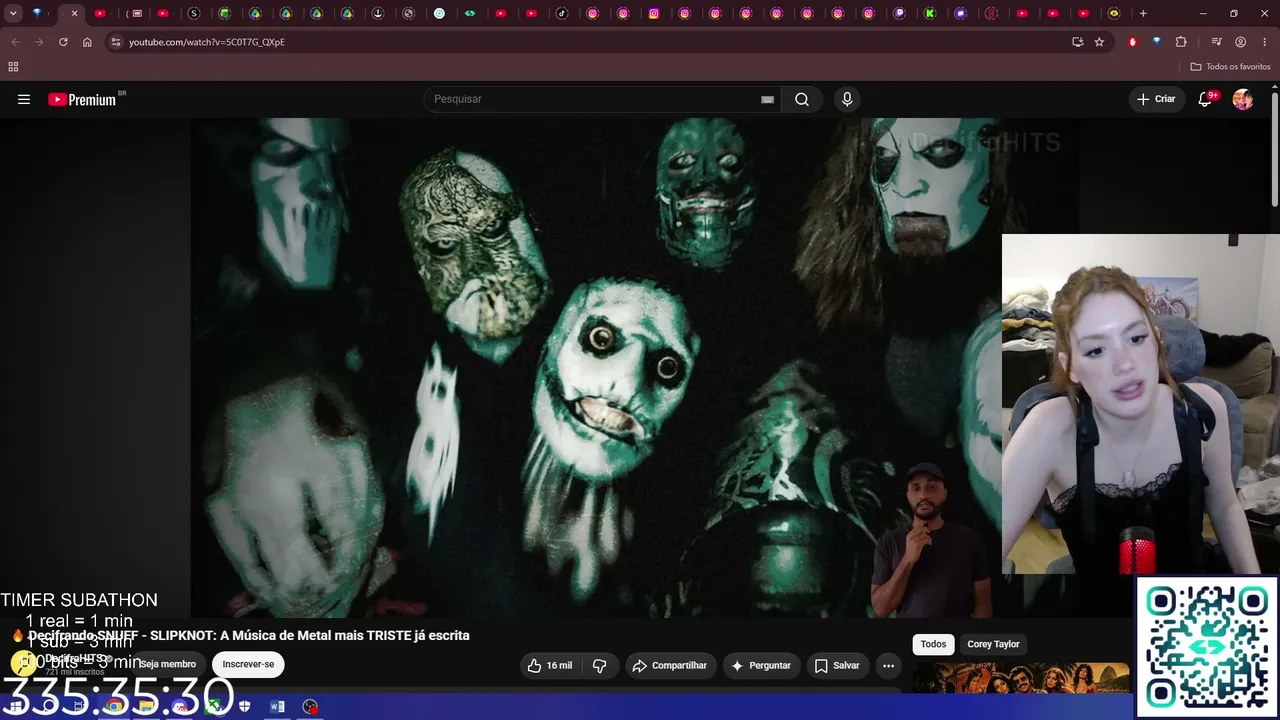Like the video with 16 mil likes
Viewport: 1280px width, 720px height.
[x=550, y=665]
